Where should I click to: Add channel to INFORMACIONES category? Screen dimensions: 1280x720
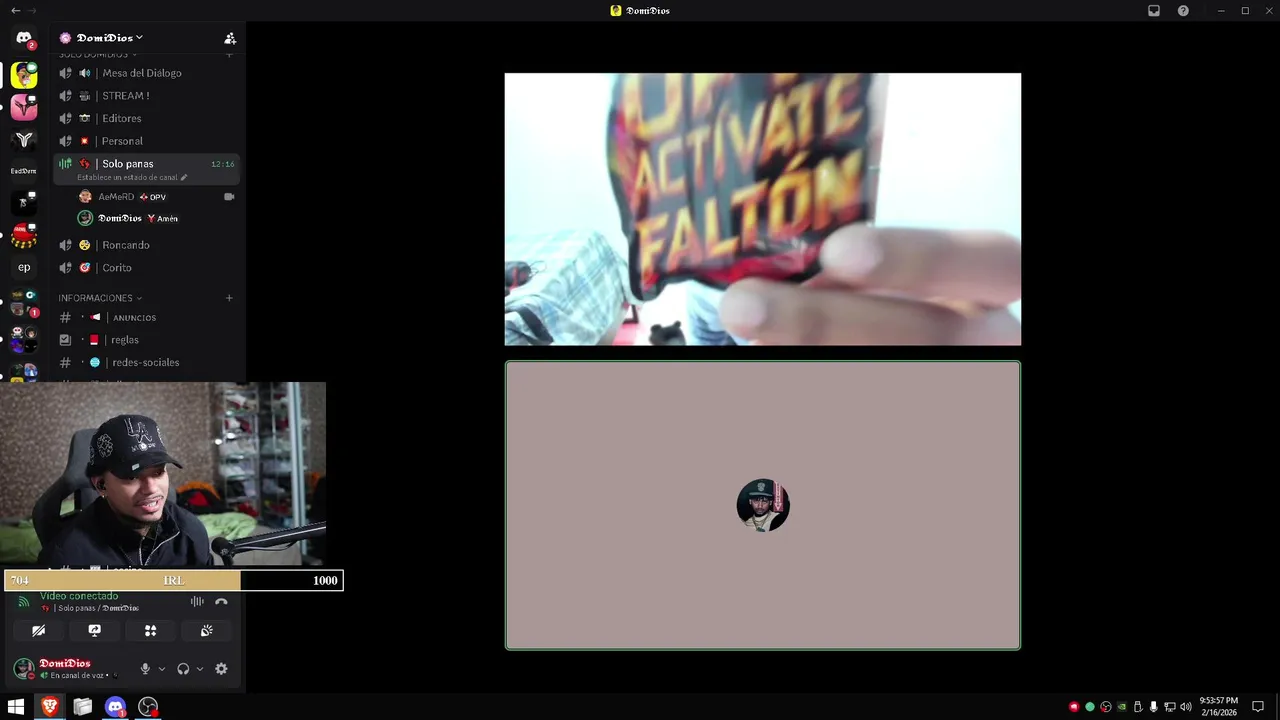229,298
